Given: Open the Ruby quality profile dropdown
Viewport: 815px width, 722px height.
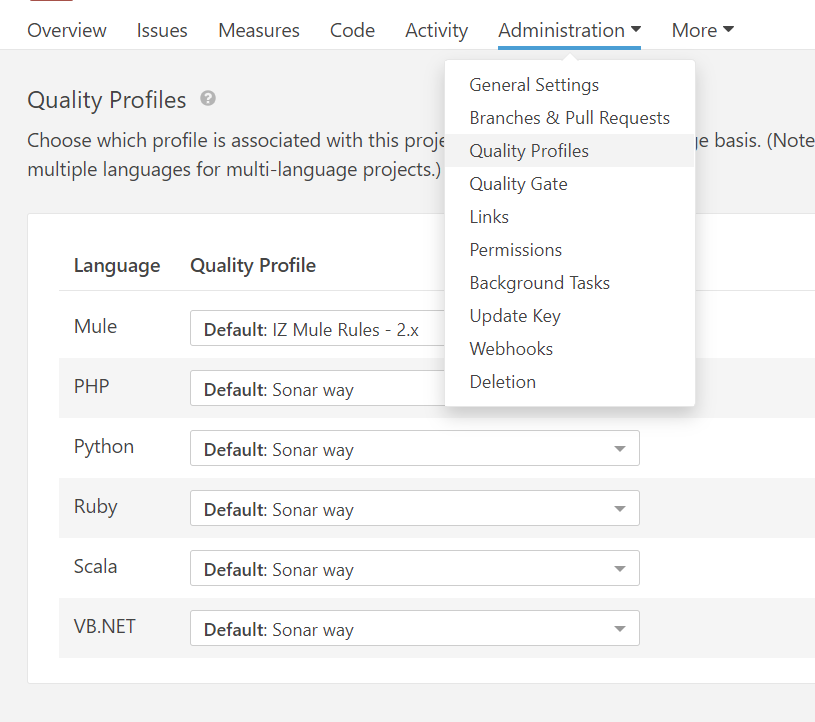Looking at the screenshot, I should click(x=415, y=508).
